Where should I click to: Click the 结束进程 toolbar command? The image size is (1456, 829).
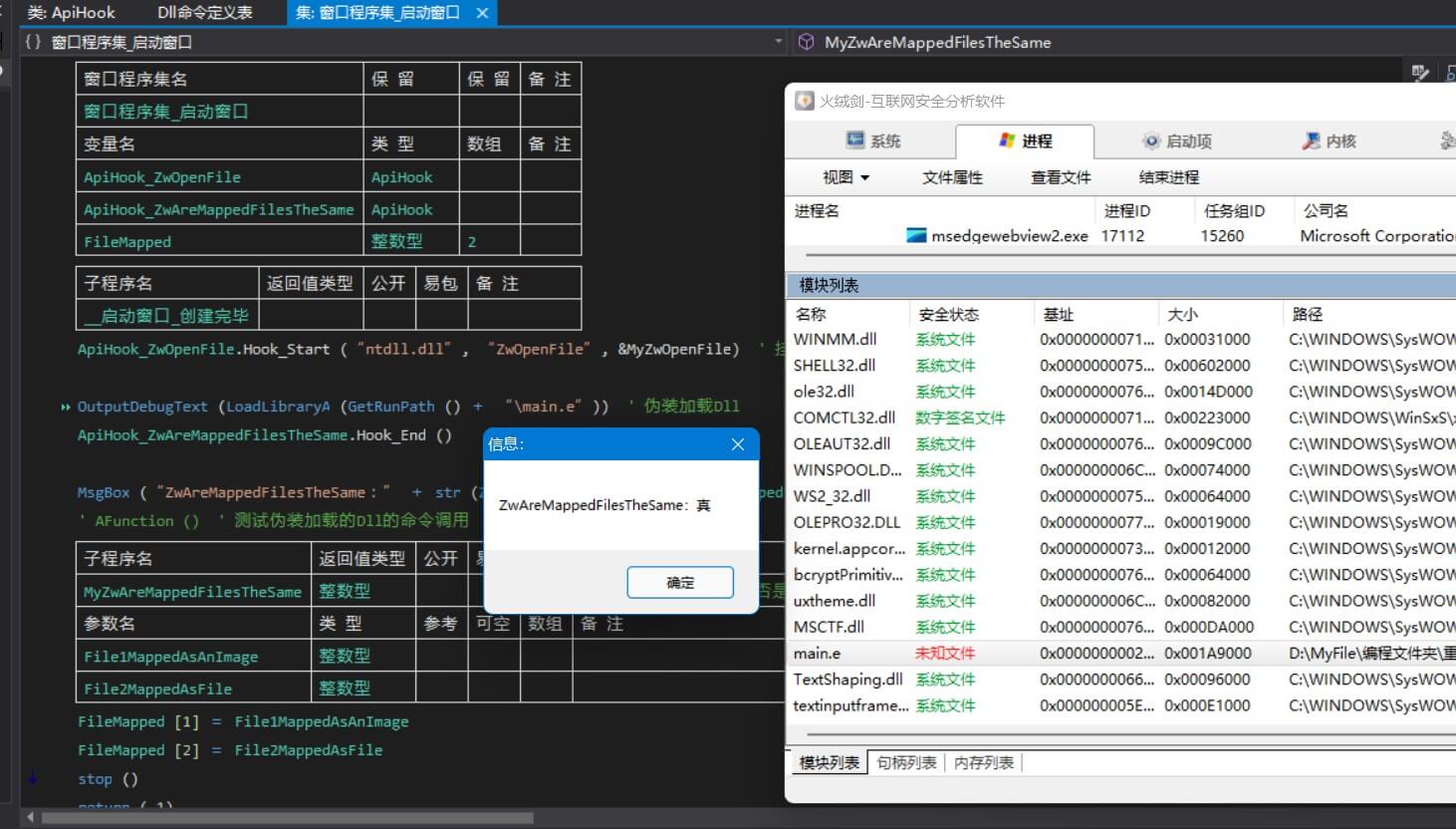coord(1167,176)
